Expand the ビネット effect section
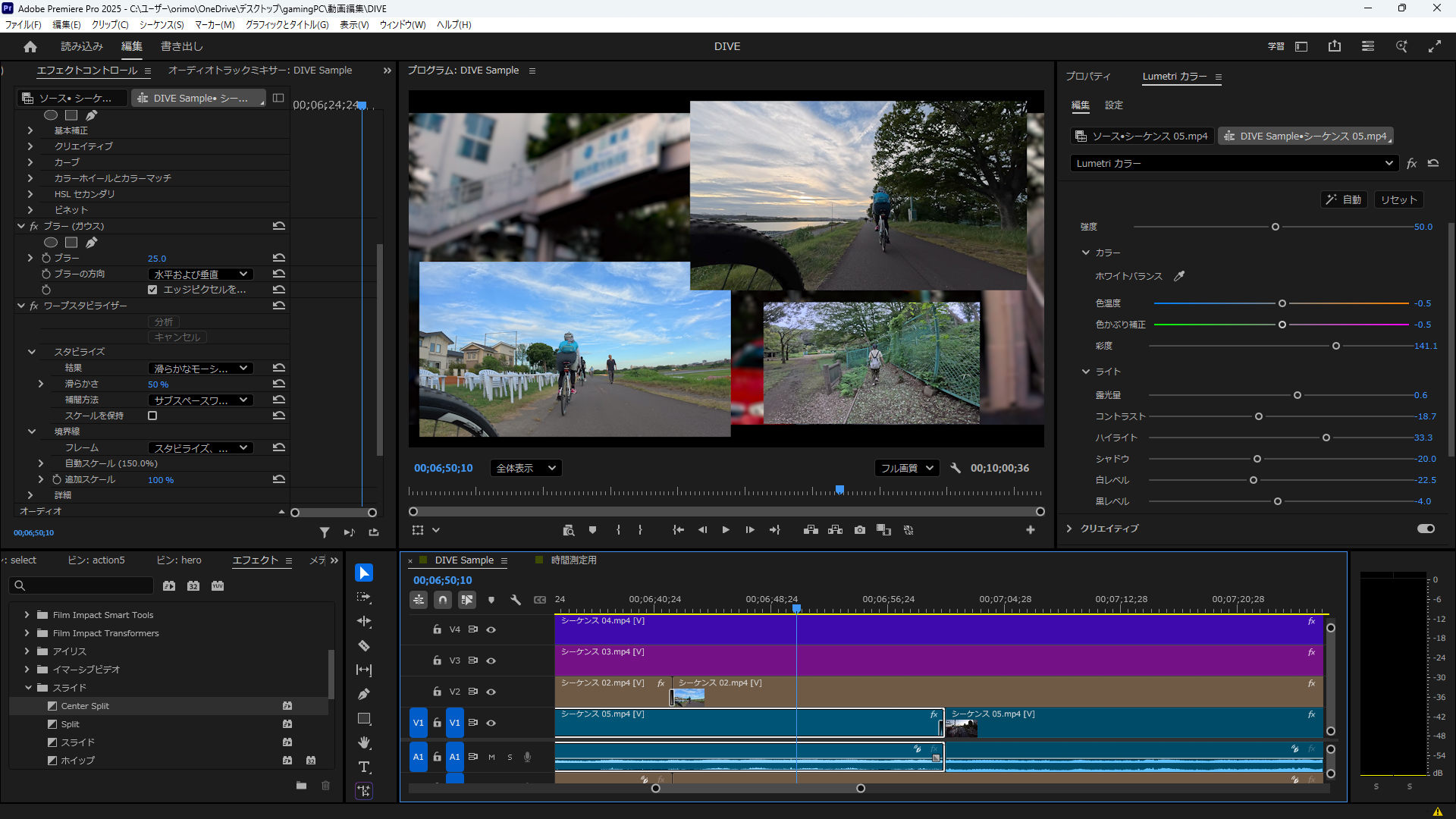This screenshot has width=1456, height=819. coord(30,209)
